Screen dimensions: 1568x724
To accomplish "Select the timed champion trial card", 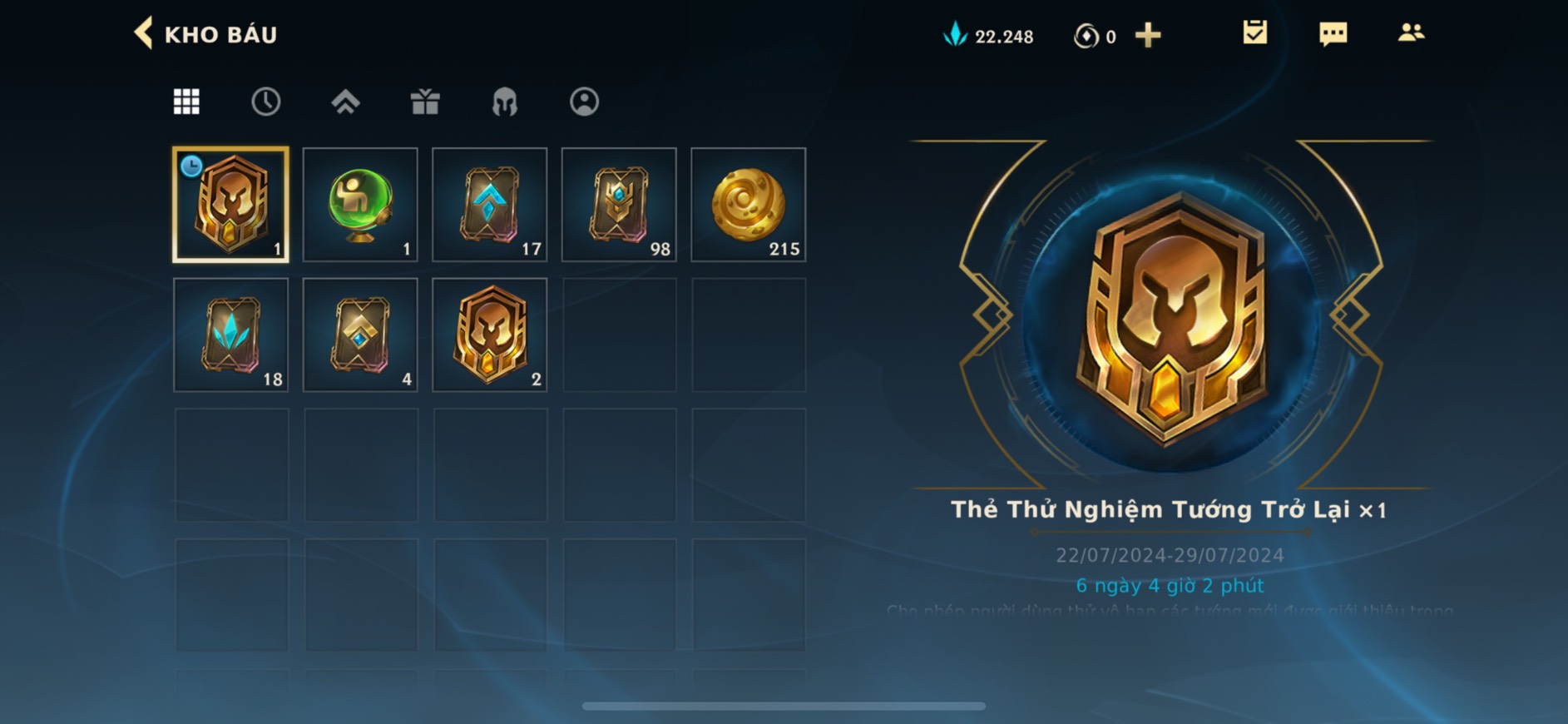I will [230, 205].
